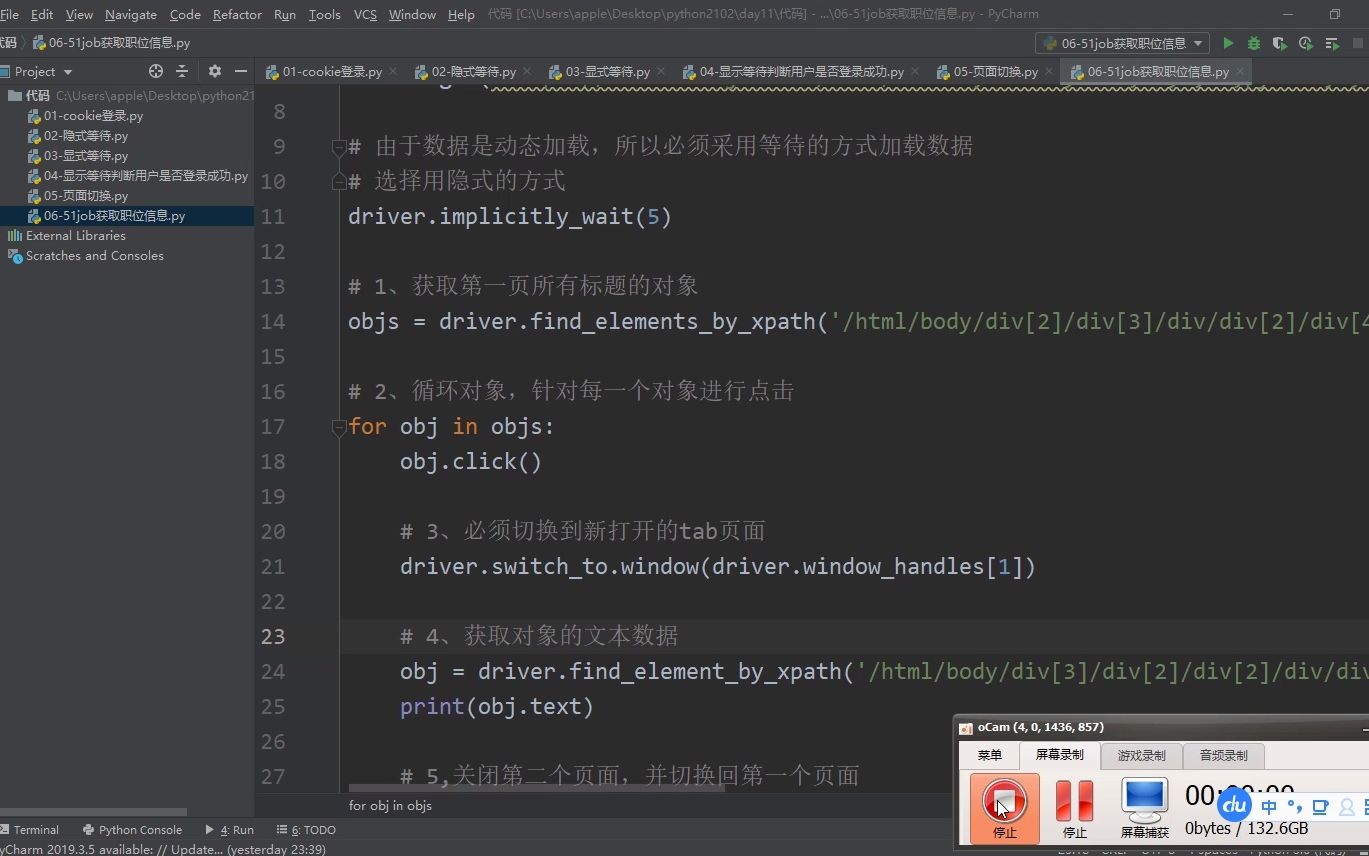The width and height of the screenshot is (1369, 856).
Task: Open the Edit menu
Action: click(x=42, y=14)
